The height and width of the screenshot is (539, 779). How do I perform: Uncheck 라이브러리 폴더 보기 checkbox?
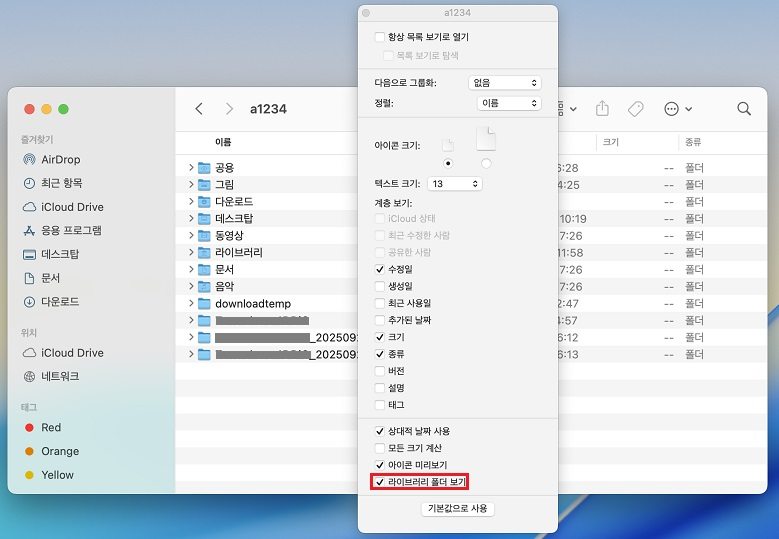(x=380, y=482)
